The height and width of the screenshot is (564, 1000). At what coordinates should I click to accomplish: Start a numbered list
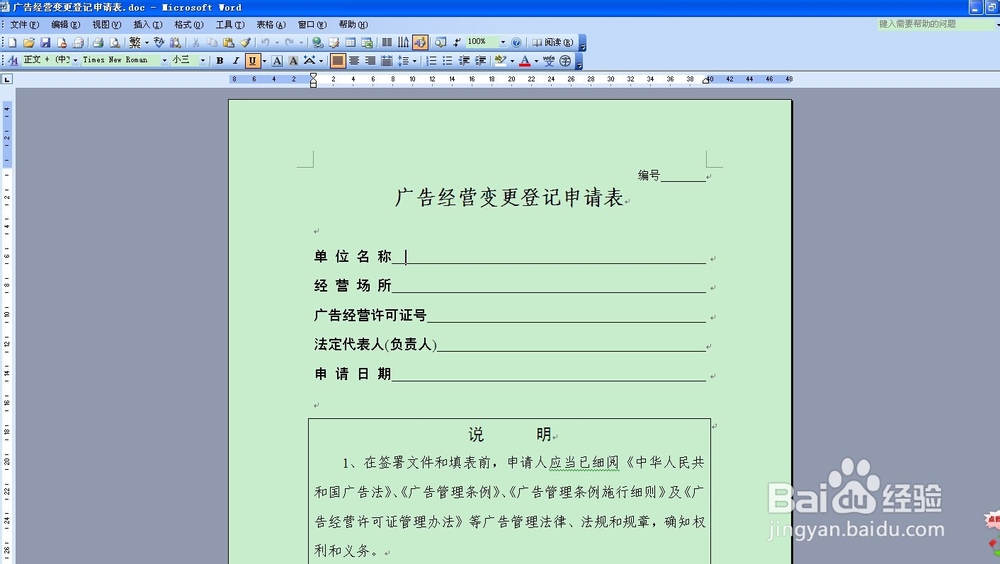431,60
